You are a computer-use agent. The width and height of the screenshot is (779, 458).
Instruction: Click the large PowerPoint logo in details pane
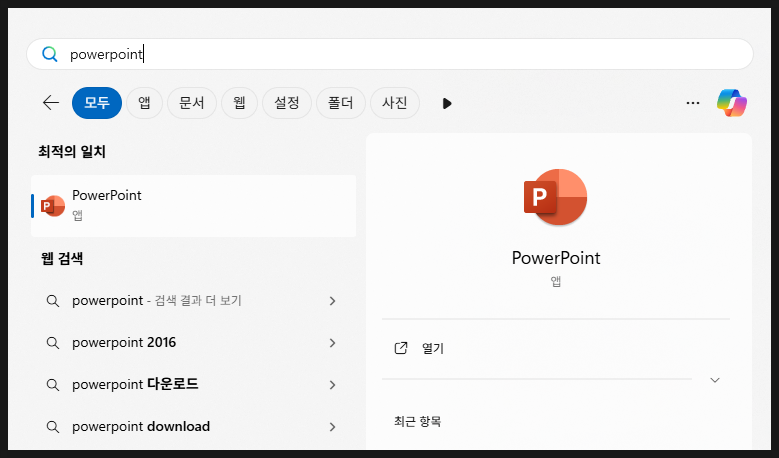point(555,197)
